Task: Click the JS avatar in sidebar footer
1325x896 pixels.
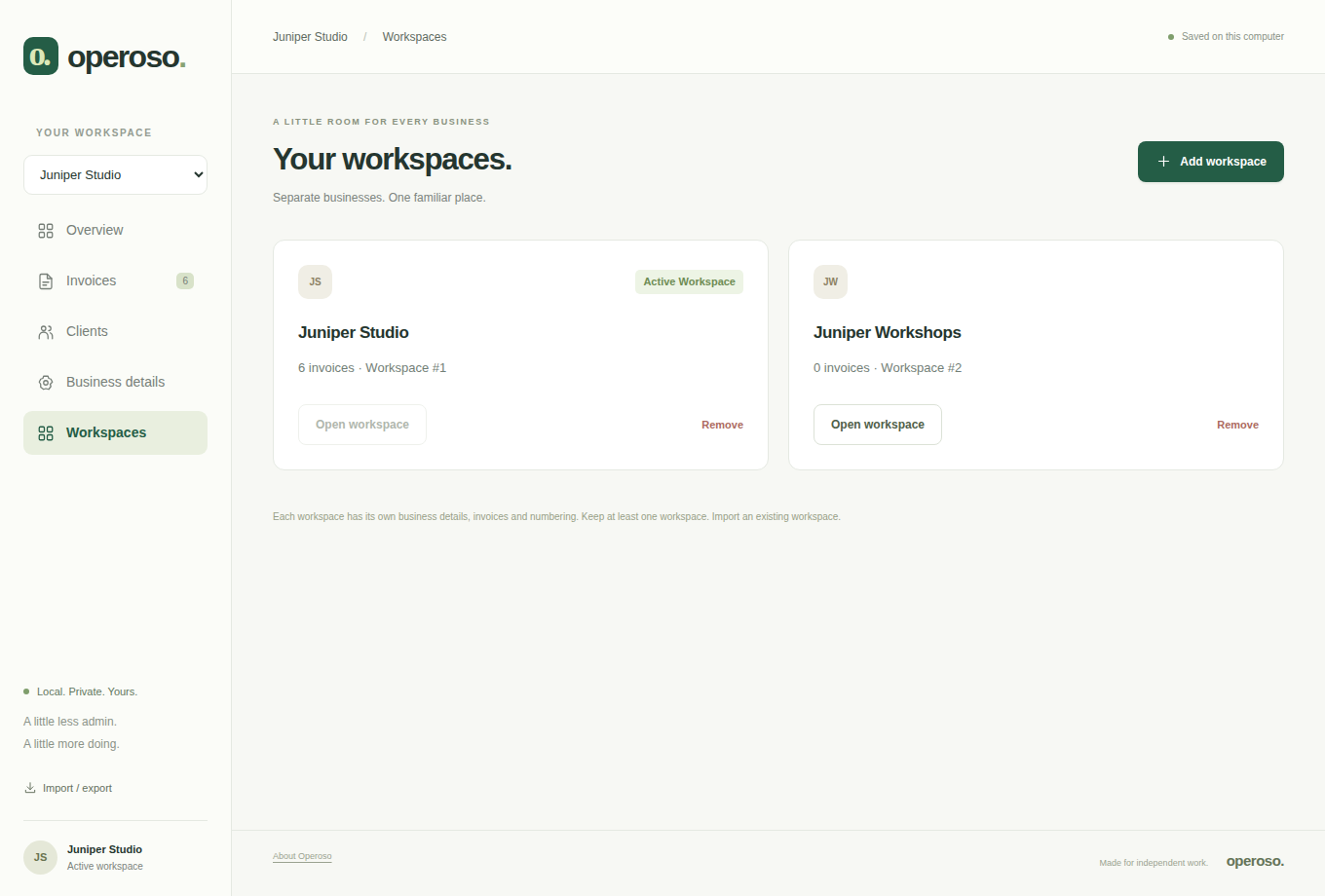Action: (x=40, y=857)
